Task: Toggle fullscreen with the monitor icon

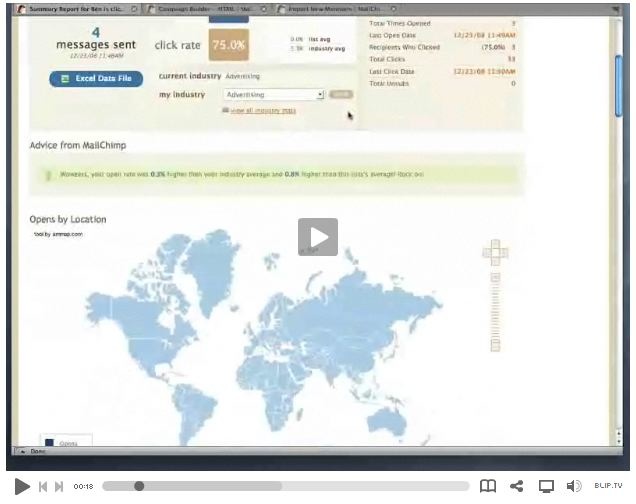Action: [546, 486]
